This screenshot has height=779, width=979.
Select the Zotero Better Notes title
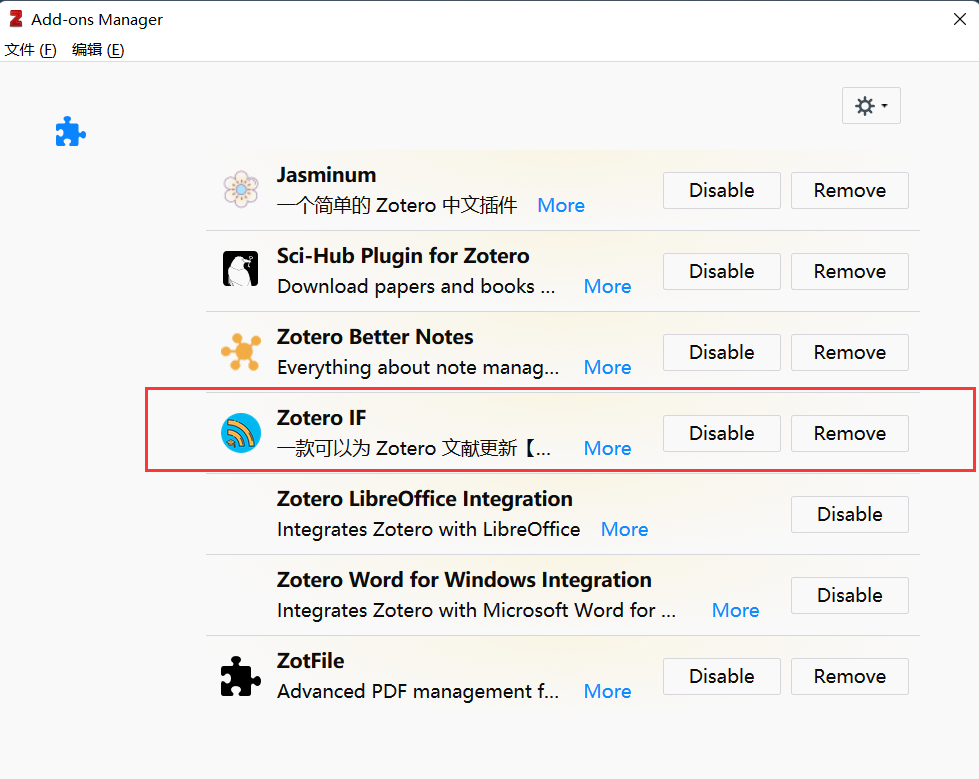click(375, 337)
